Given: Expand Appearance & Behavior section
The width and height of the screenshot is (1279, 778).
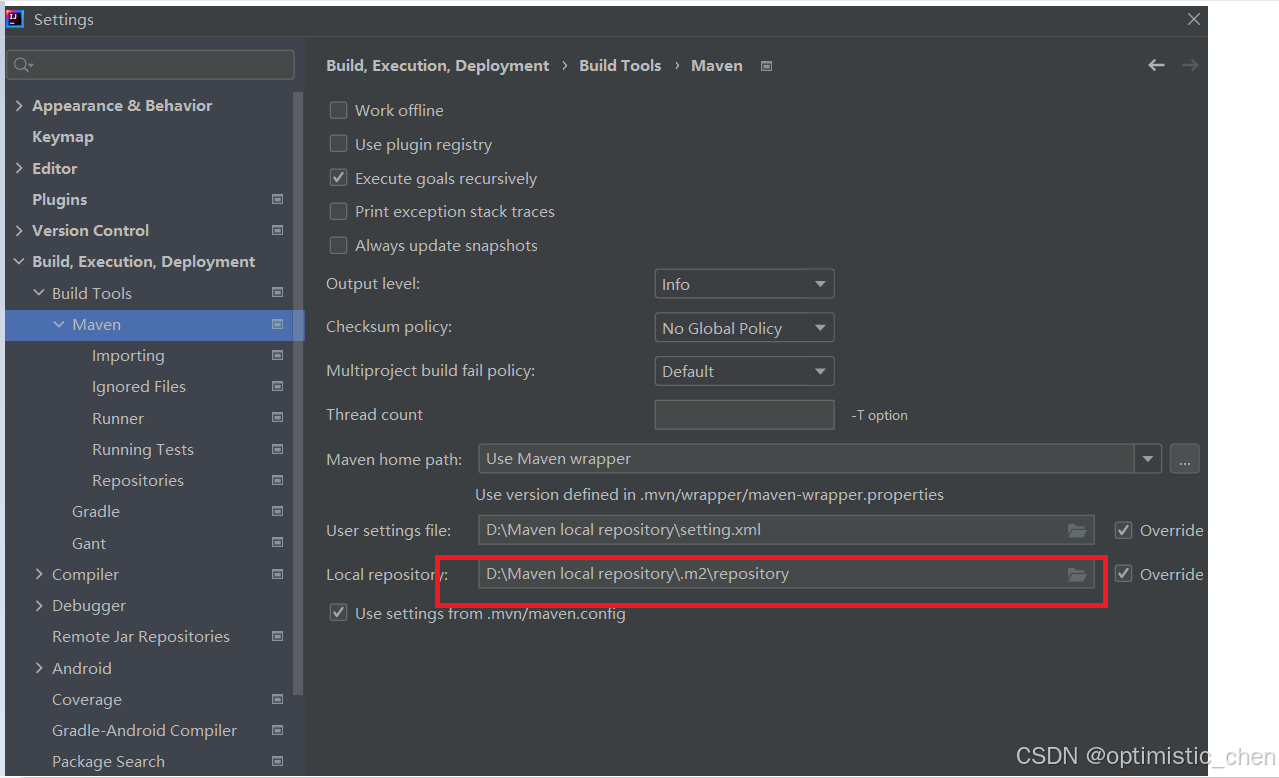Looking at the screenshot, I should coord(19,105).
